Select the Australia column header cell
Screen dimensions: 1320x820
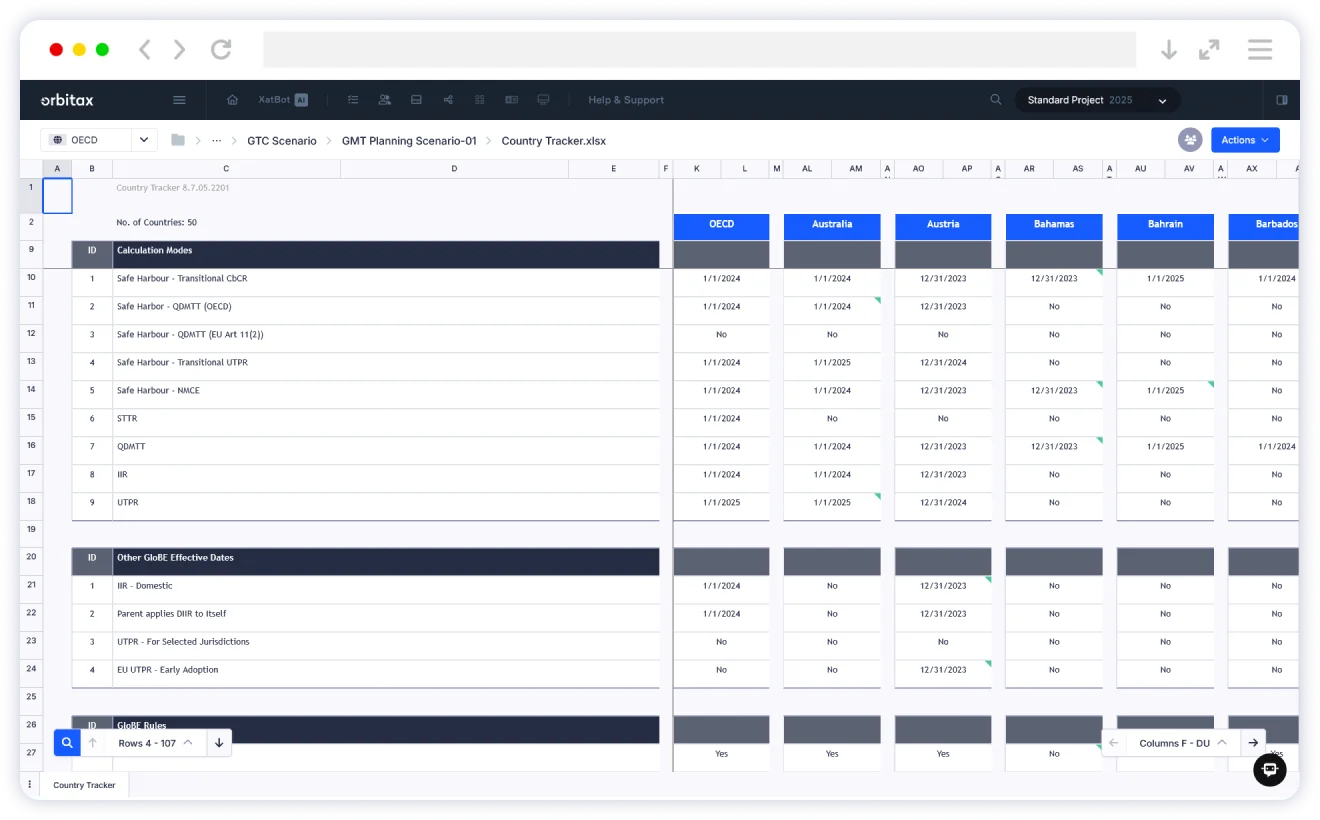[832, 225]
